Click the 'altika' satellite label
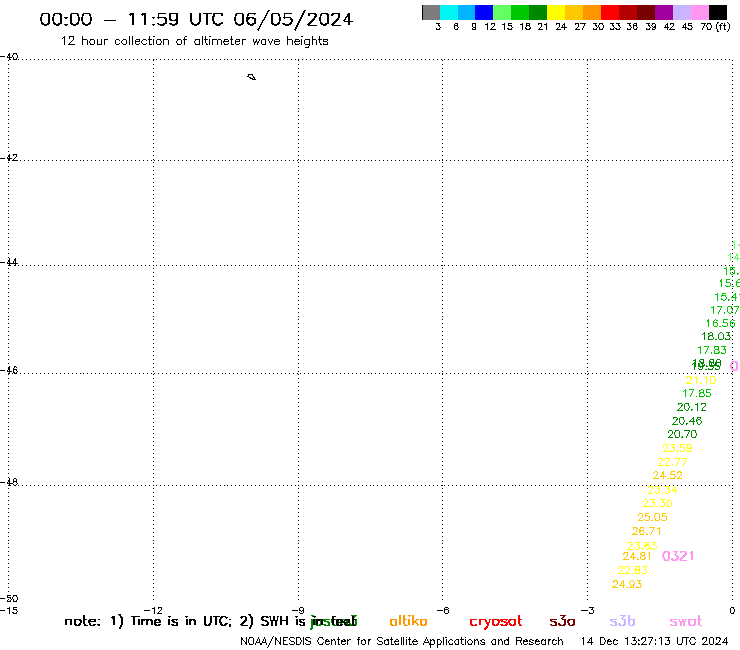 click(408, 621)
